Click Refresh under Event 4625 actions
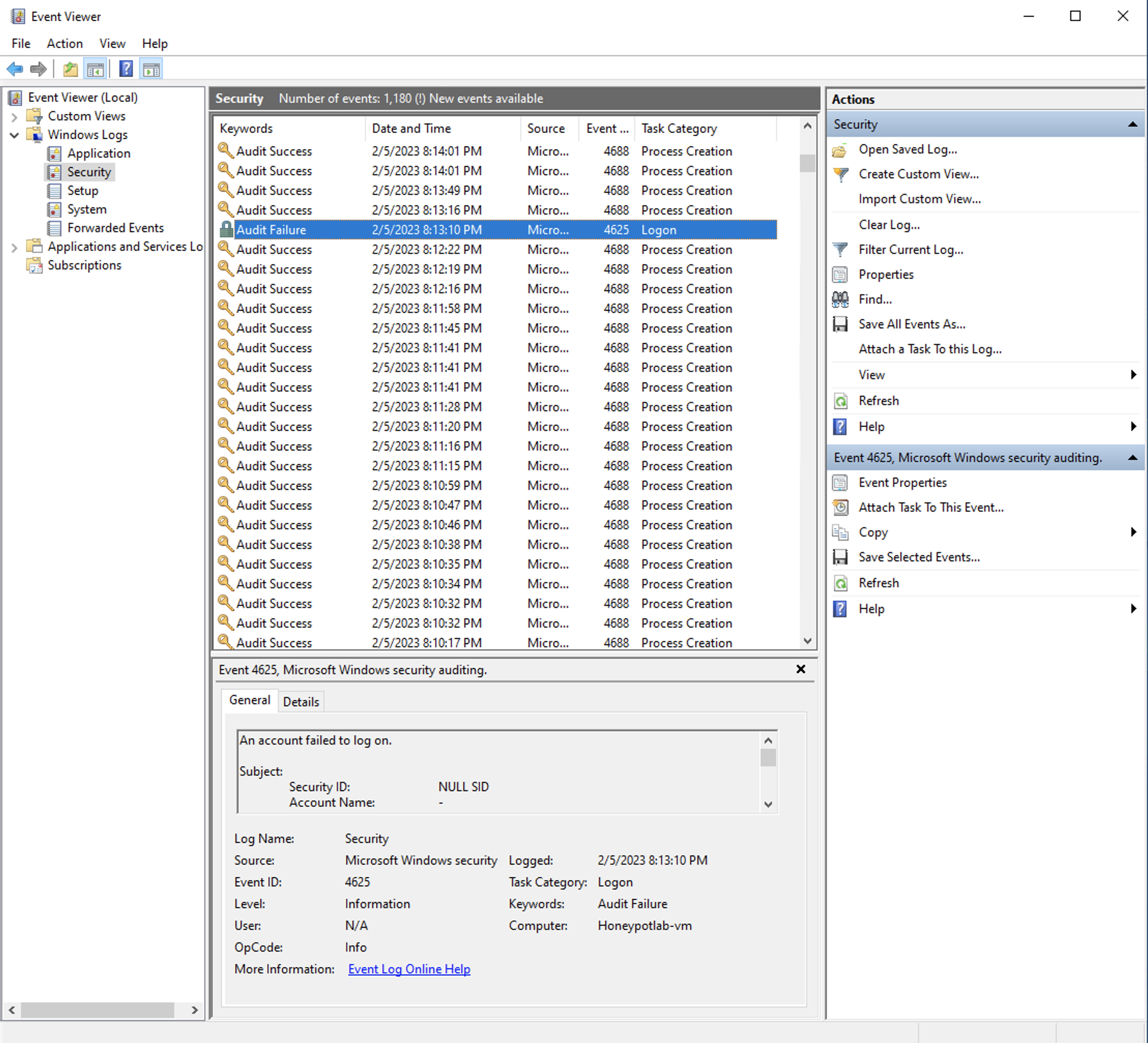Image resolution: width=1148 pixels, height=1043 pixels. pyautogui.click(x=879, y=583)
